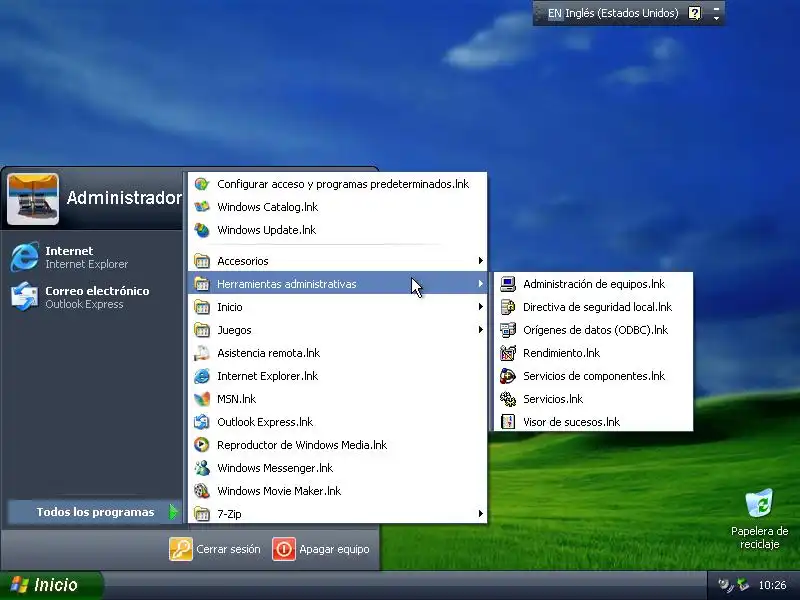Expand the Juegos submenu arrow
This screenshot has width=800, height=600.
pyautogui.click(x=481, y=330)
